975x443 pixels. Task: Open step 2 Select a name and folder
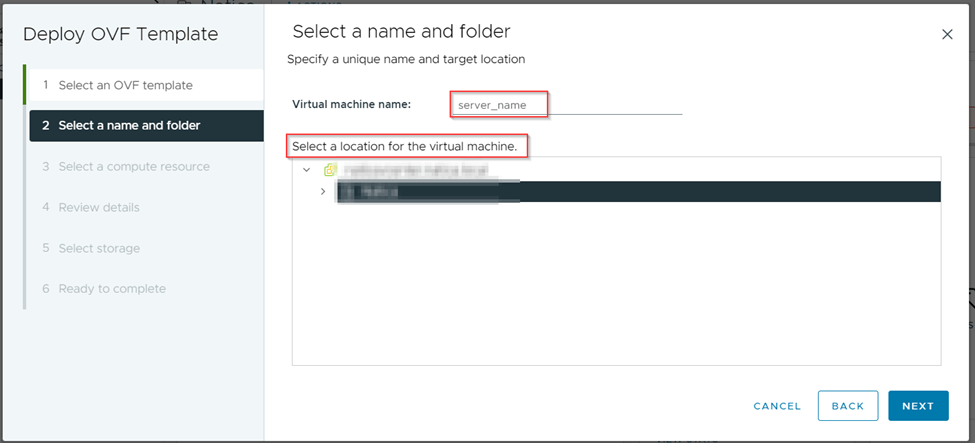point(129,126)
